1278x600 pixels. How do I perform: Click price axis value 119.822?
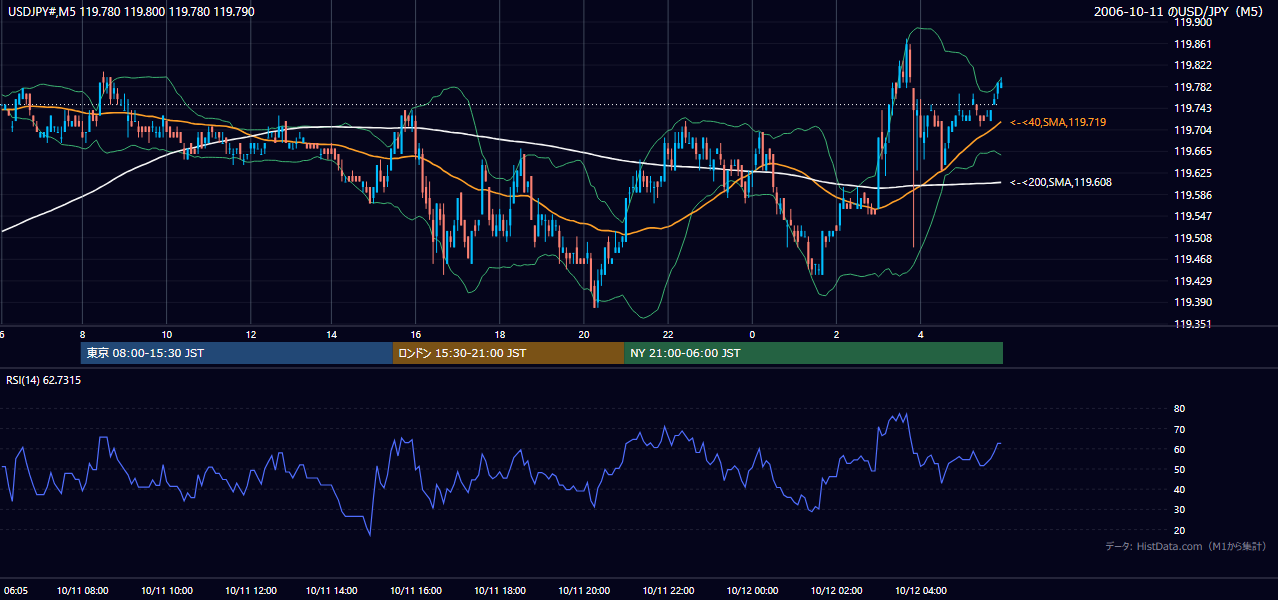[1191, 65]
